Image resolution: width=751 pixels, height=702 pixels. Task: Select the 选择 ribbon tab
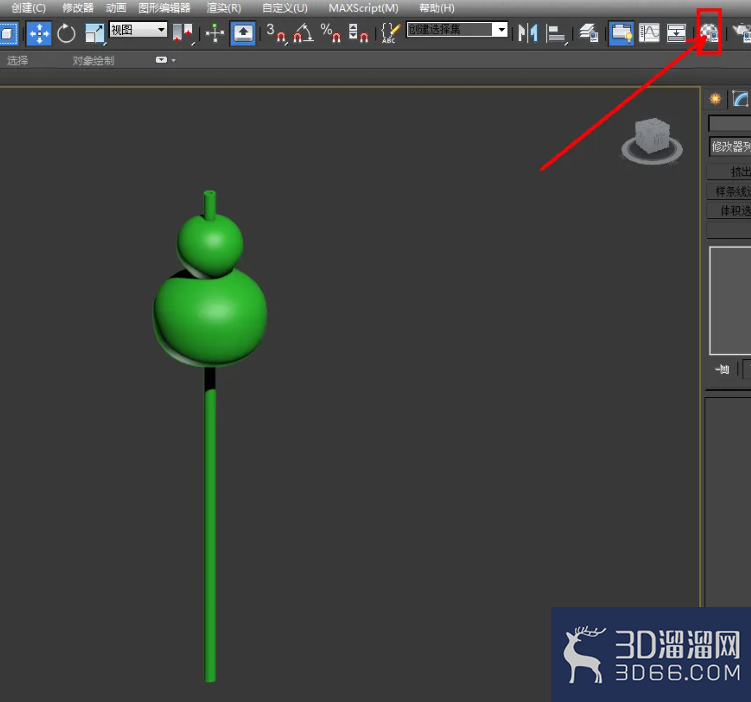(x=18, y=60)
